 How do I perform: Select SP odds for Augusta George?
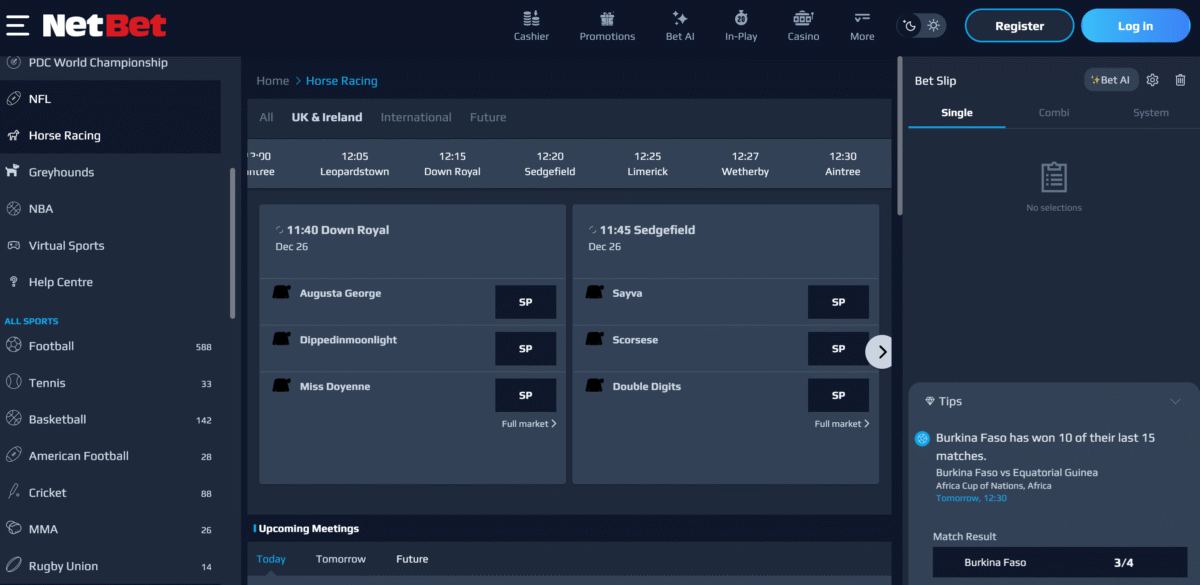(x=525, y=302)
